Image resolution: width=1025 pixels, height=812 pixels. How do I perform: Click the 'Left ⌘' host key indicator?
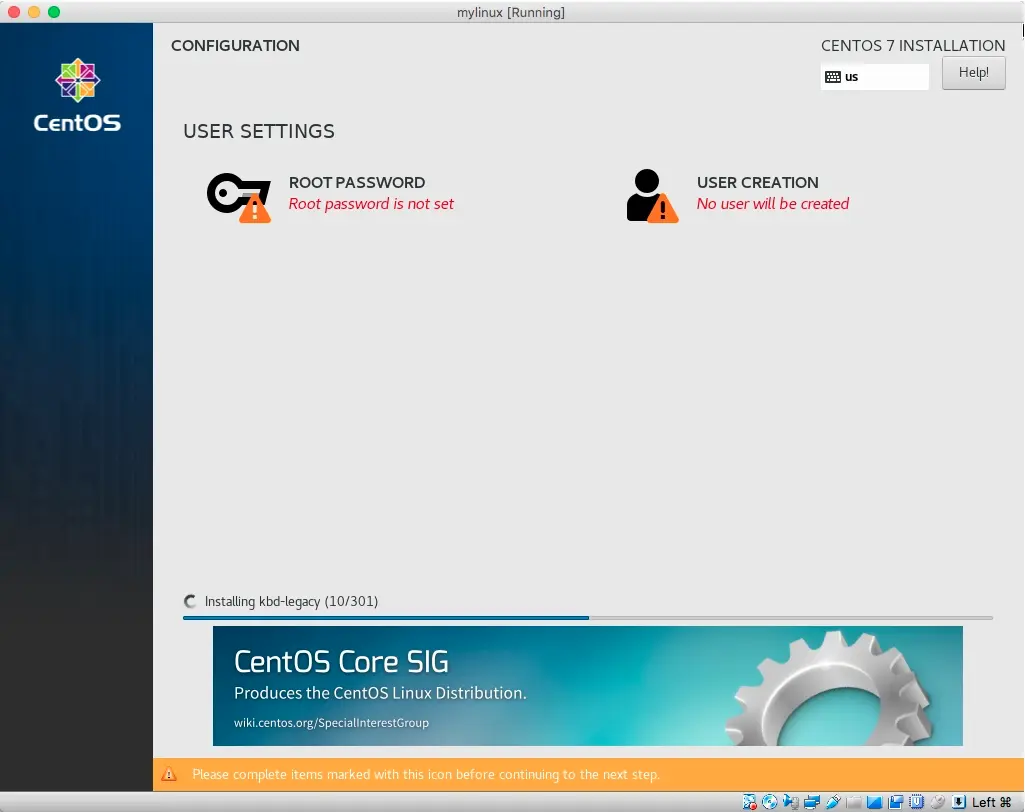pos(992,802)
